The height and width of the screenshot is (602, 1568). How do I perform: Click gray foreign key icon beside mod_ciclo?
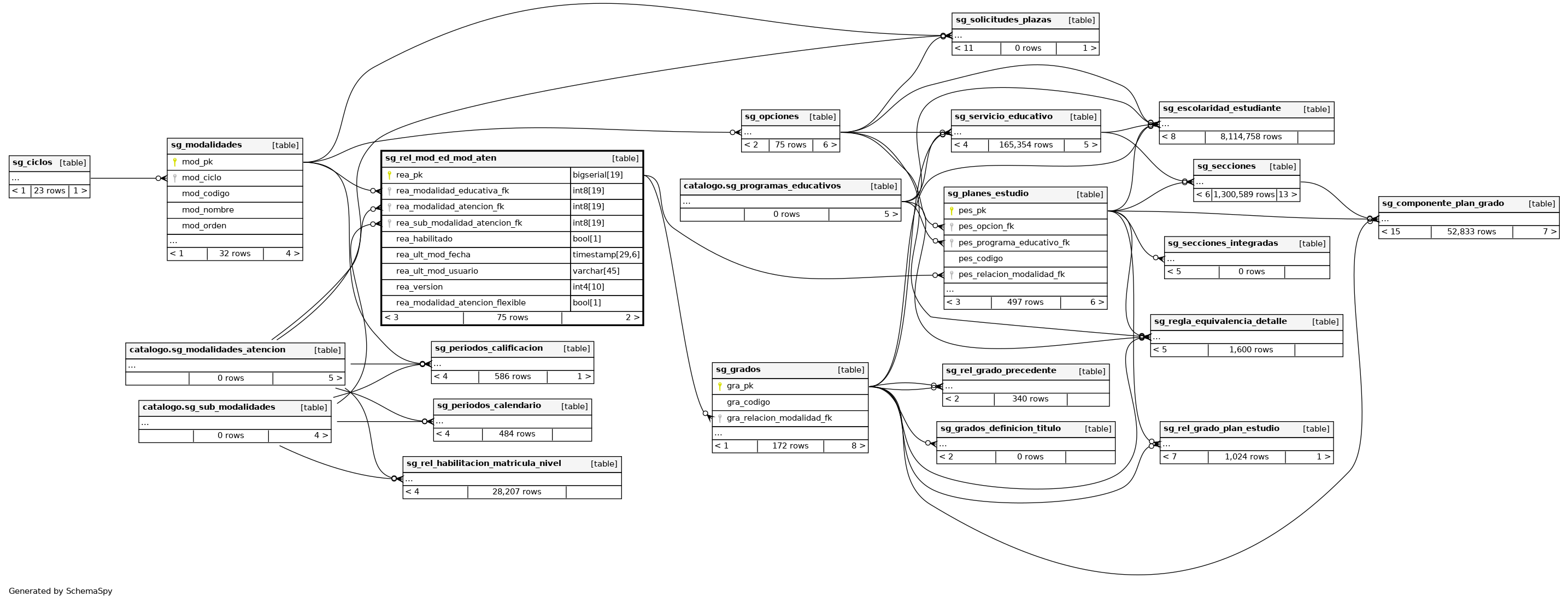(175, 178)
